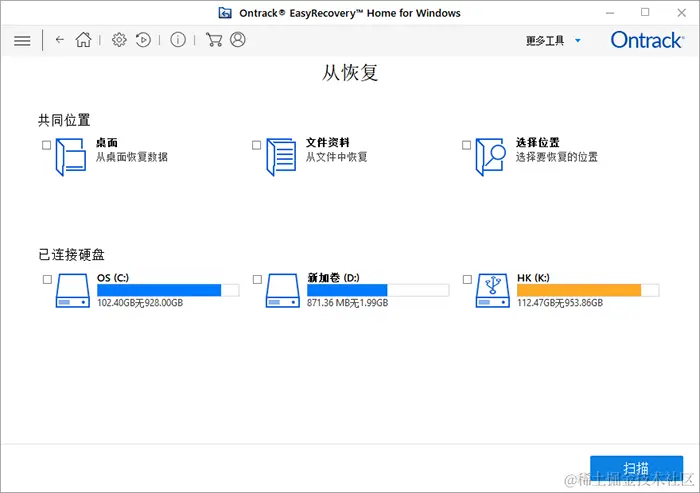This screenshot has width=700, height=493.
Task: Click the 文件资料 label
Action: 327,143
